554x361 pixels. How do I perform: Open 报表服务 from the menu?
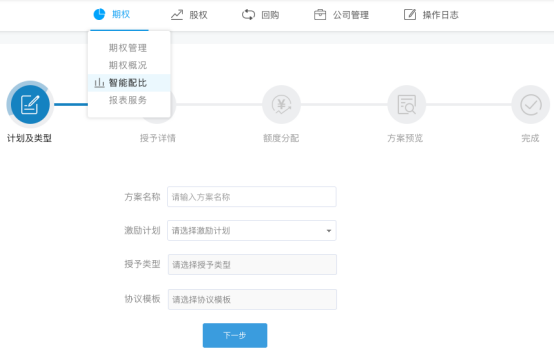pos(129,100)
